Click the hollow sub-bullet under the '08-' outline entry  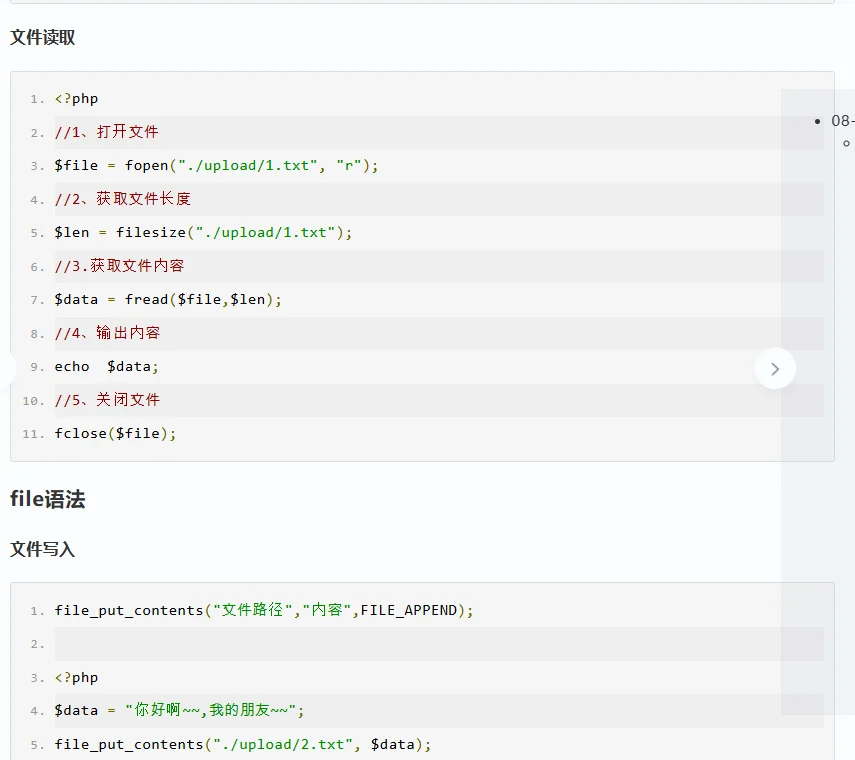coord(846,143)
